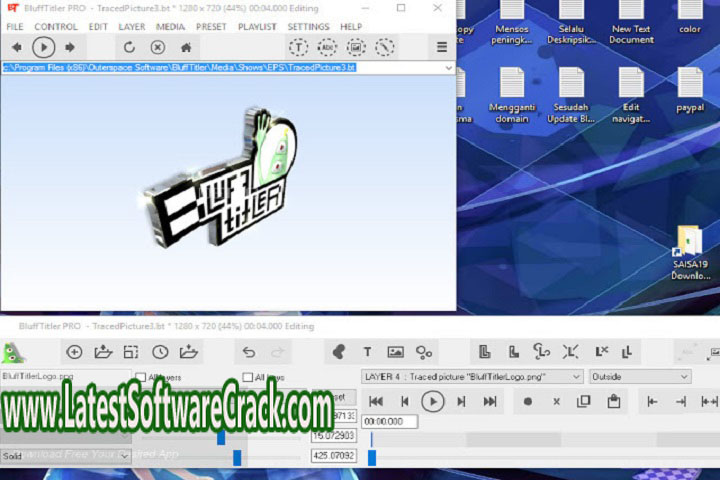720x480 pixels.
Task: Open the PLAYLIST menu
Action: (x=256, y=27)
